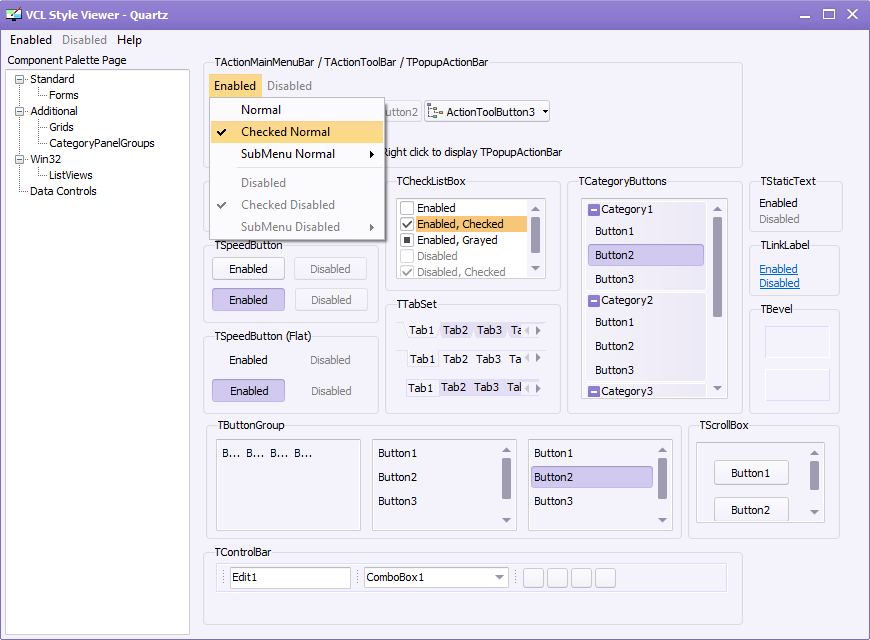Click TScrollBox scroll down arrow

[815, 512]
